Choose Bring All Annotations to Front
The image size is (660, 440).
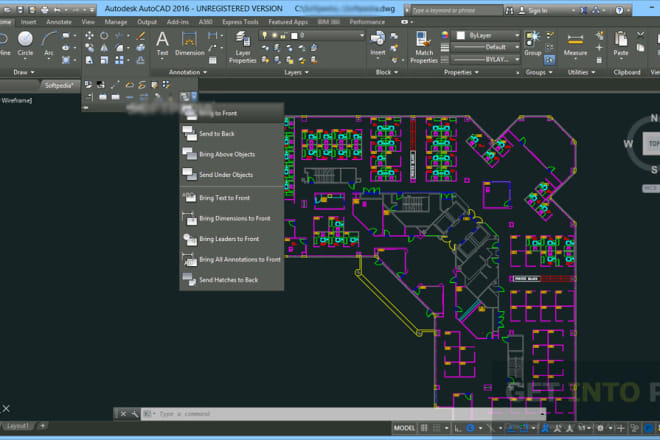pyautogui.click(x=232, y=259)
